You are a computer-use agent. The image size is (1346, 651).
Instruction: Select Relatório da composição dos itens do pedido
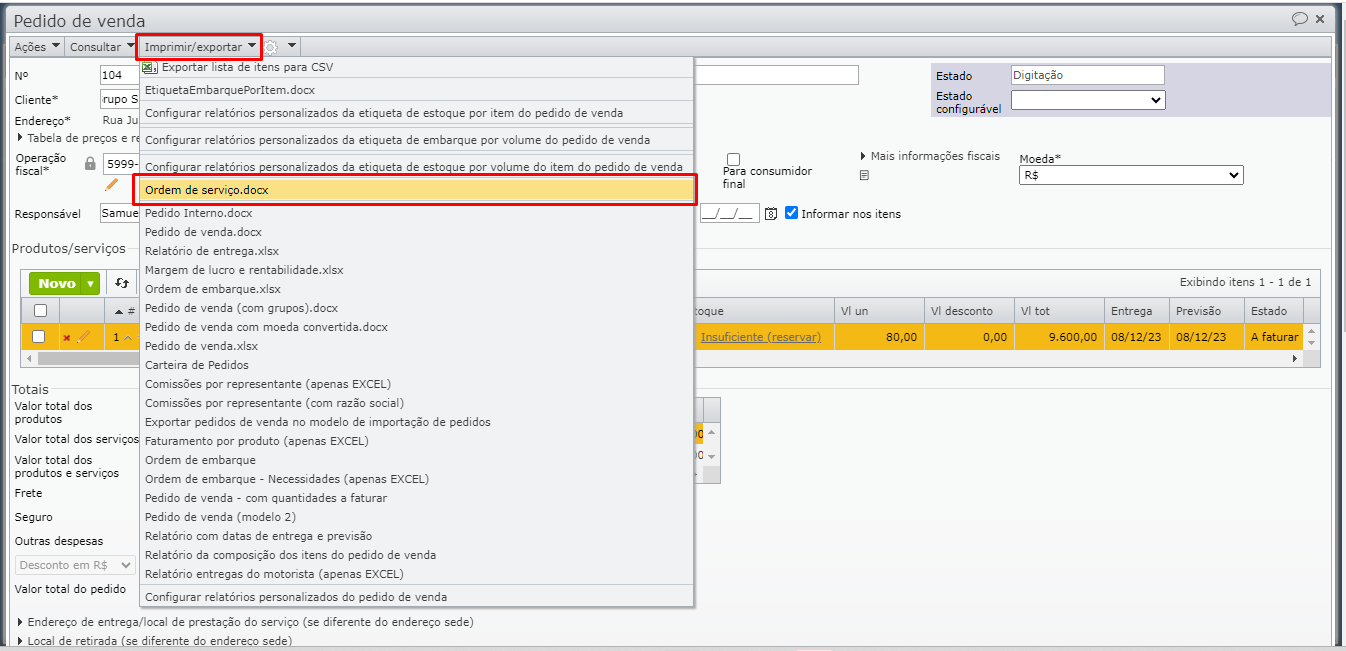(x=416, y=555)
